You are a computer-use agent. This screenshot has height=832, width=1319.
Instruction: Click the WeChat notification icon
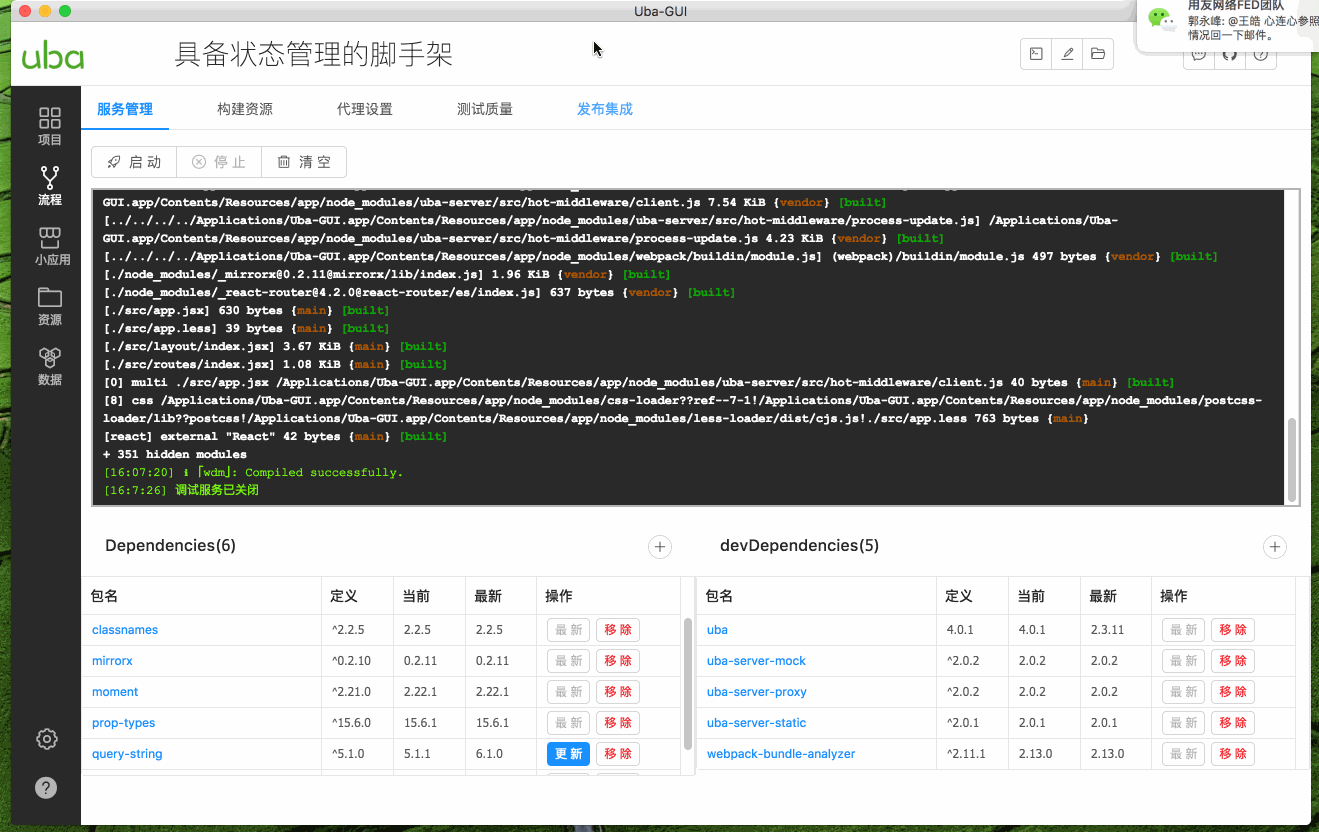pyautogui.click(x=1160, y=19)
